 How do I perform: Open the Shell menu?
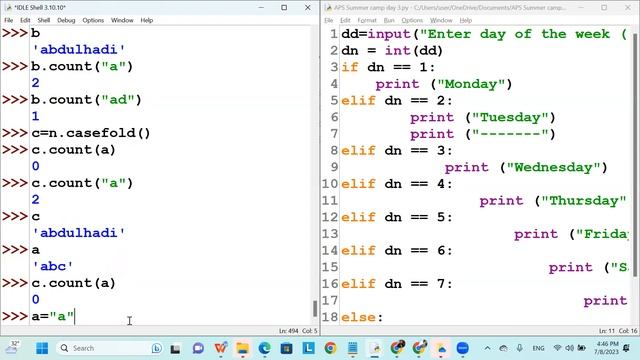point(44,20)
